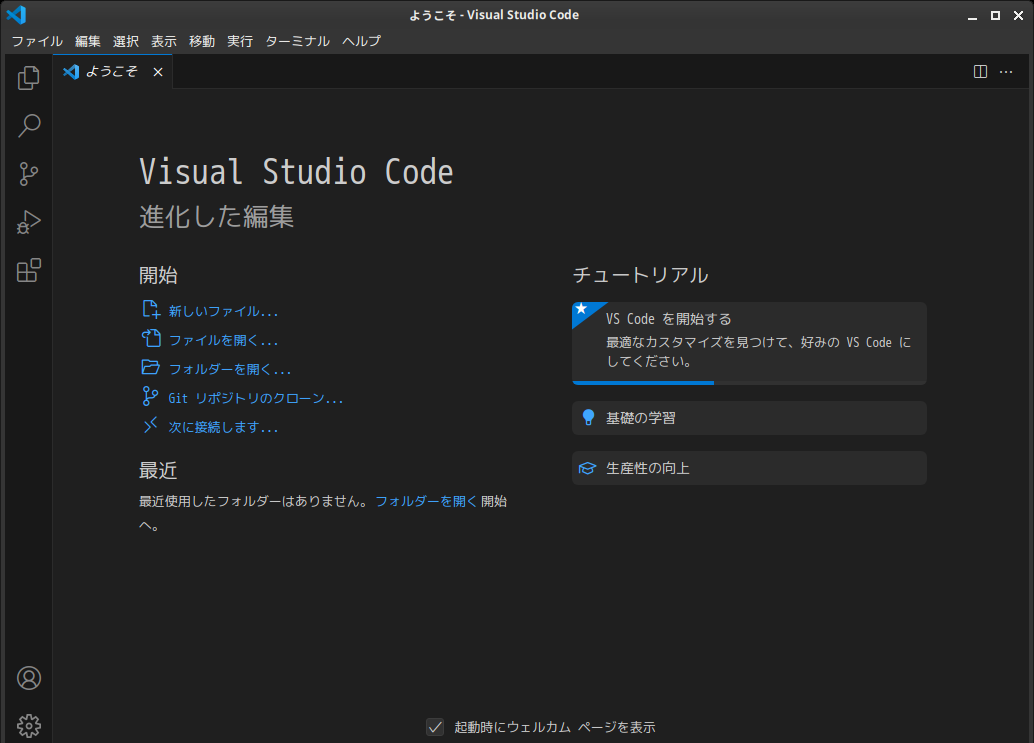Click the Visual Studio Code heading text
This screenshot has height=743, width=1034.
[x=296, y=172]
